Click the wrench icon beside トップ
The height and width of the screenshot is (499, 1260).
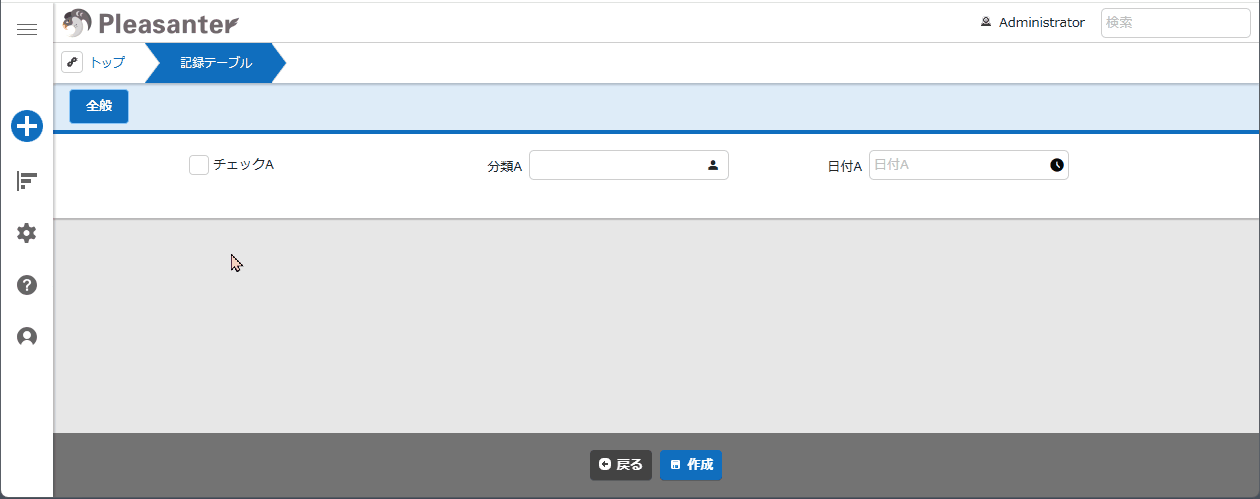tap(72, 62)
